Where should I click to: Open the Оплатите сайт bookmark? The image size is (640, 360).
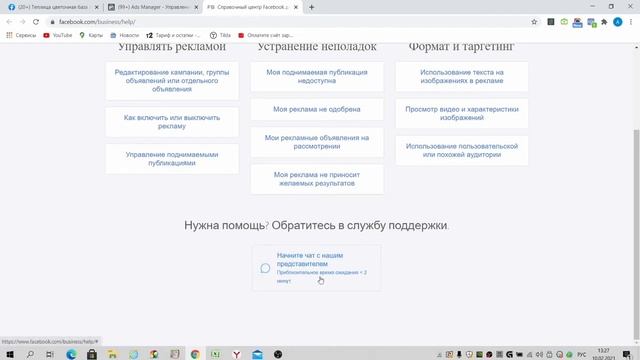266,36
